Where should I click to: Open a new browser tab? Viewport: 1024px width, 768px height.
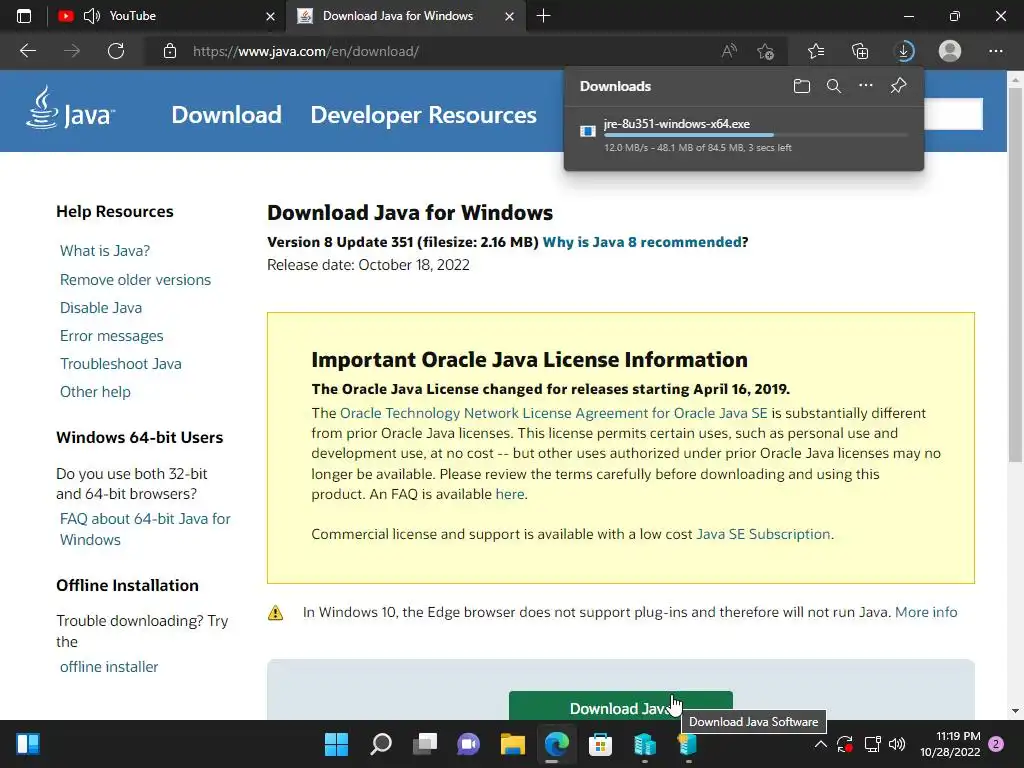(x=543, y=16)
